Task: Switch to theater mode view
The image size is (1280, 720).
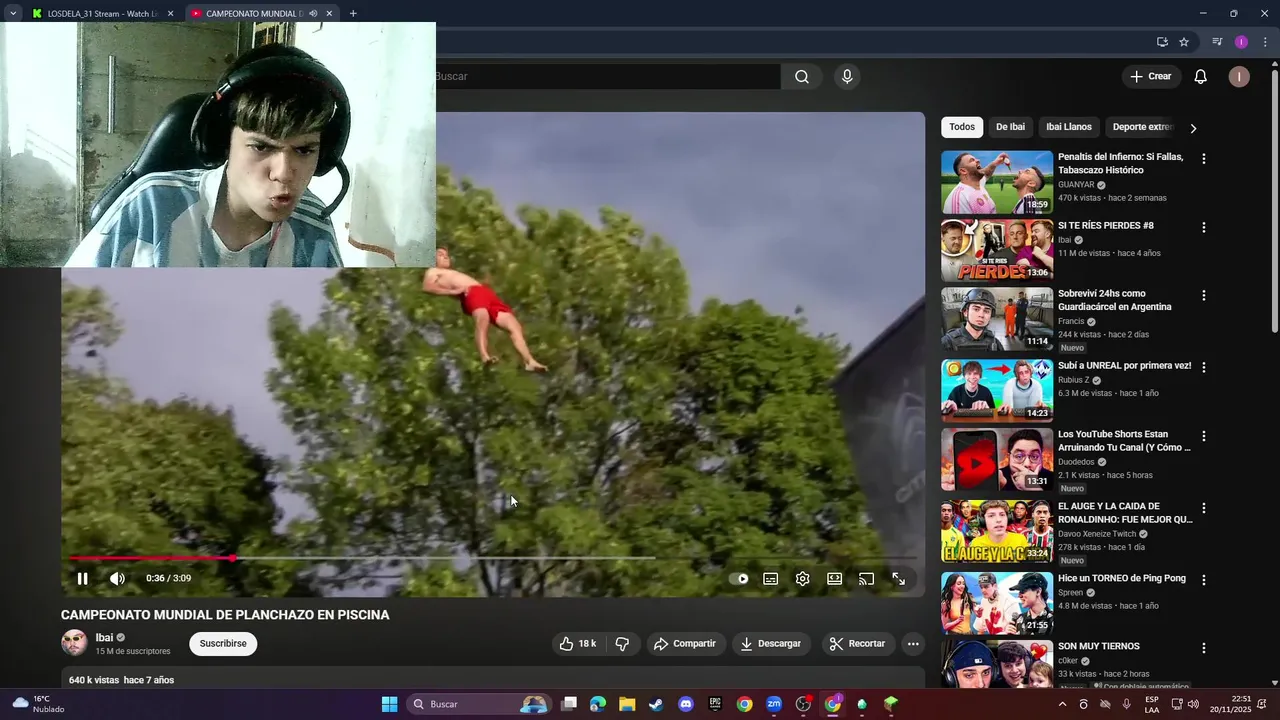Action: pos(834,578)
